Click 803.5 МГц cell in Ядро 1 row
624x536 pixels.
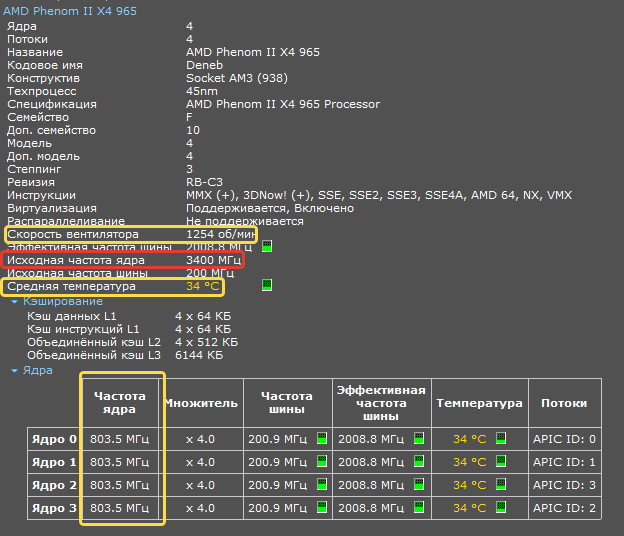point(119,462)
